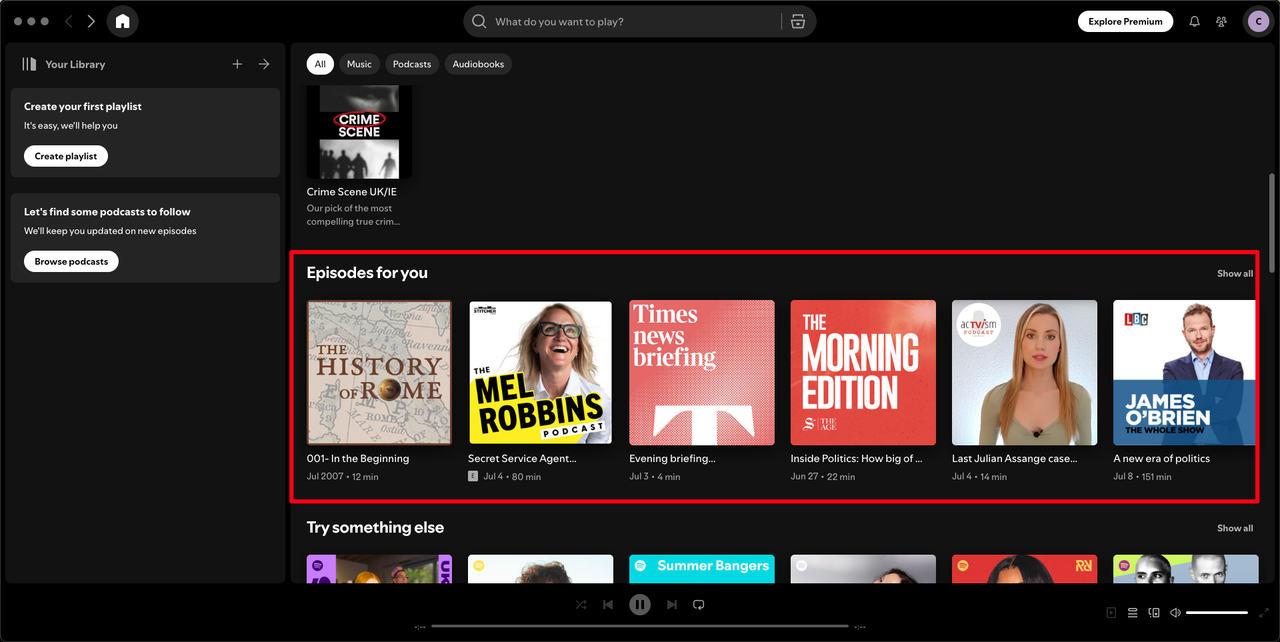Click the Your Library stack icon
The width and height of the screenshot is (1280, 642).
[29, 64]
